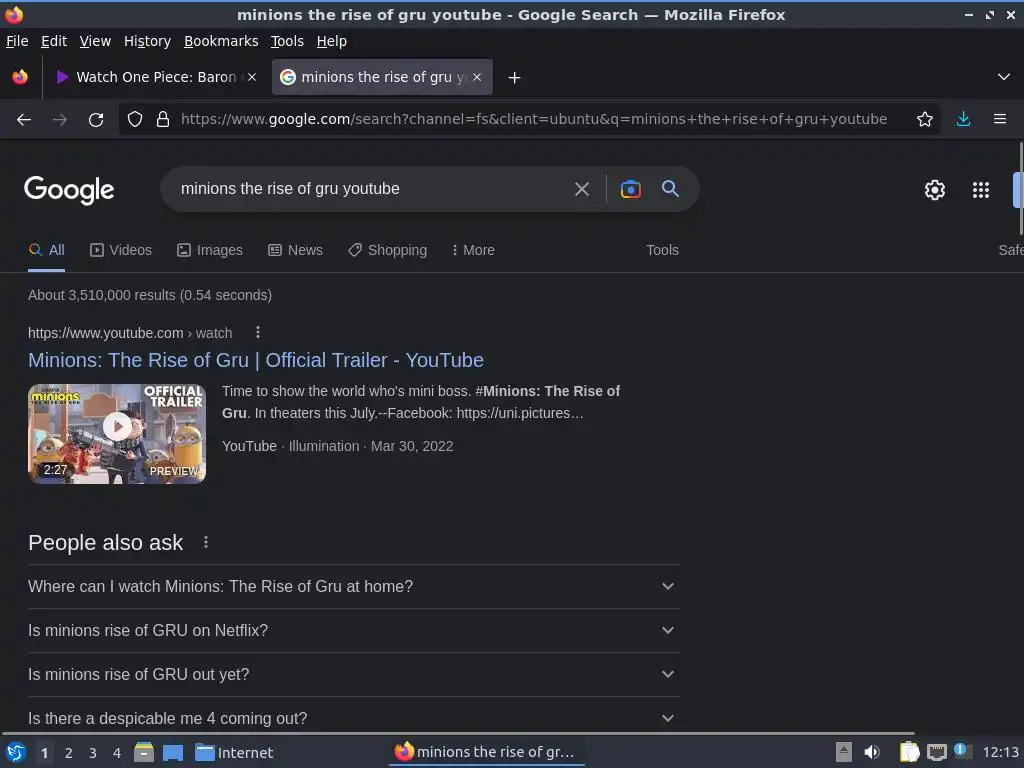Open the File menu

(x=17, y=41)
